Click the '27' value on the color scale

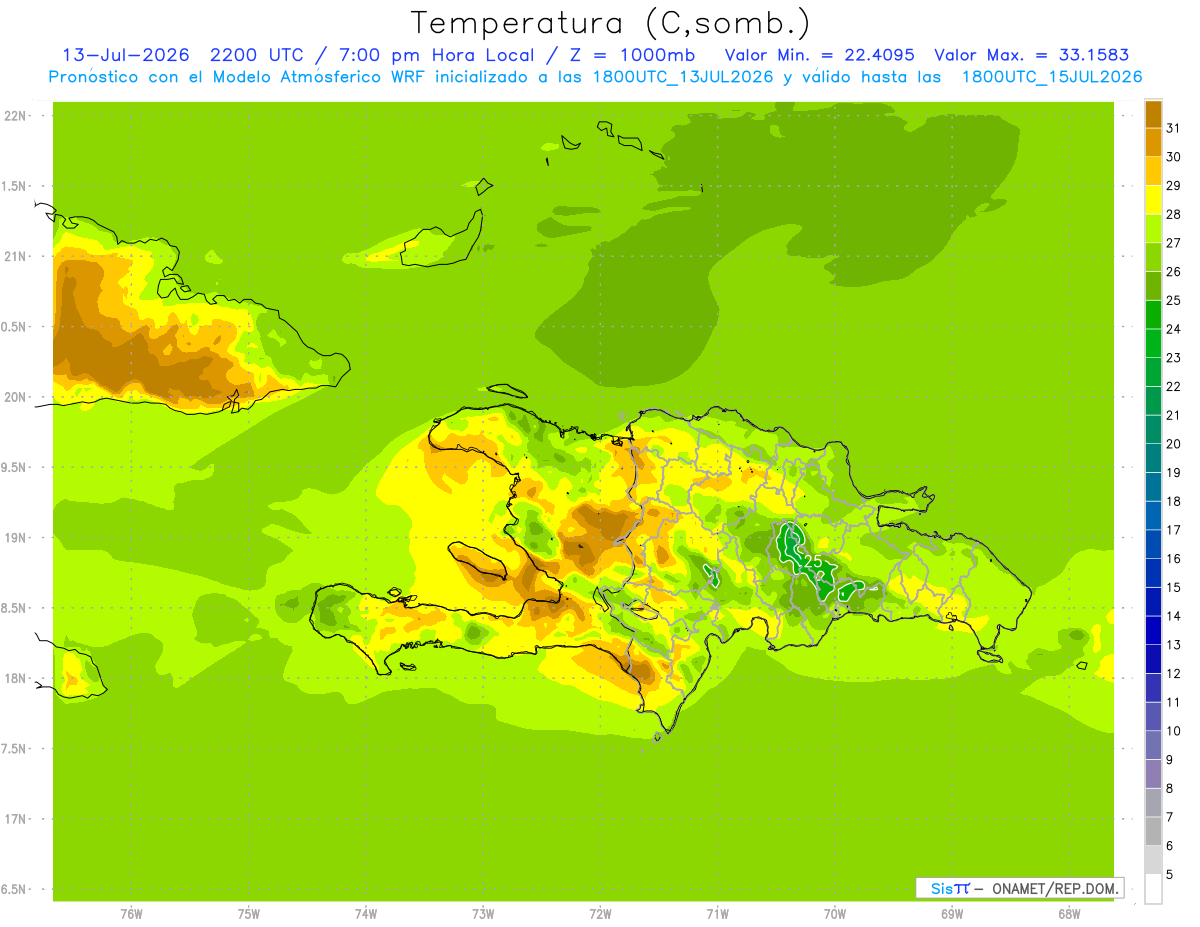(1174, 242)
